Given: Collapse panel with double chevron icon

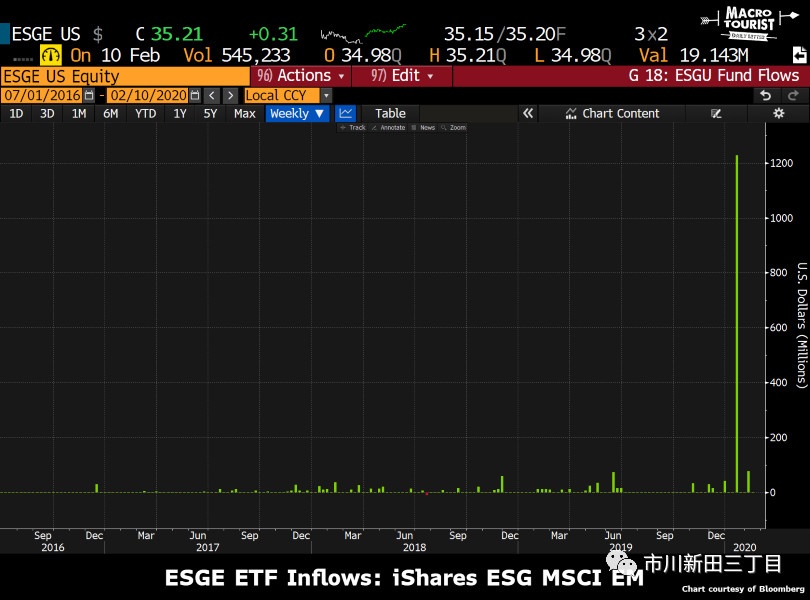Looking at the screenshot, I should pos(527,113).
